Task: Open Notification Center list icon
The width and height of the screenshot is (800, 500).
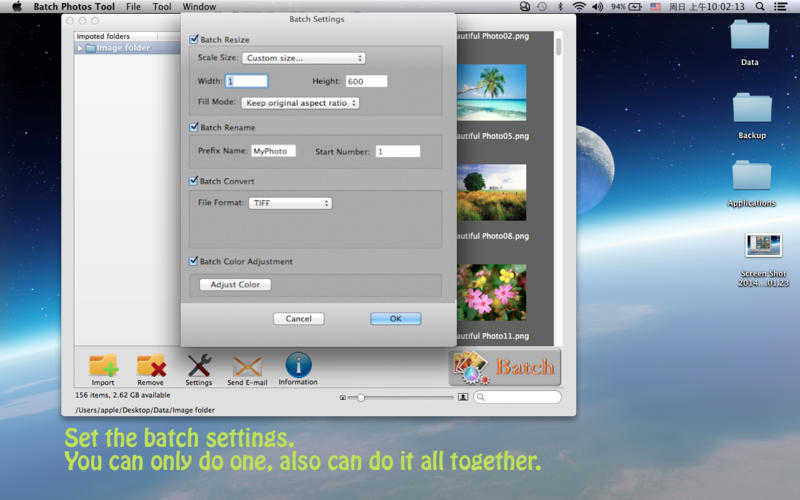Action: point(780,7)
